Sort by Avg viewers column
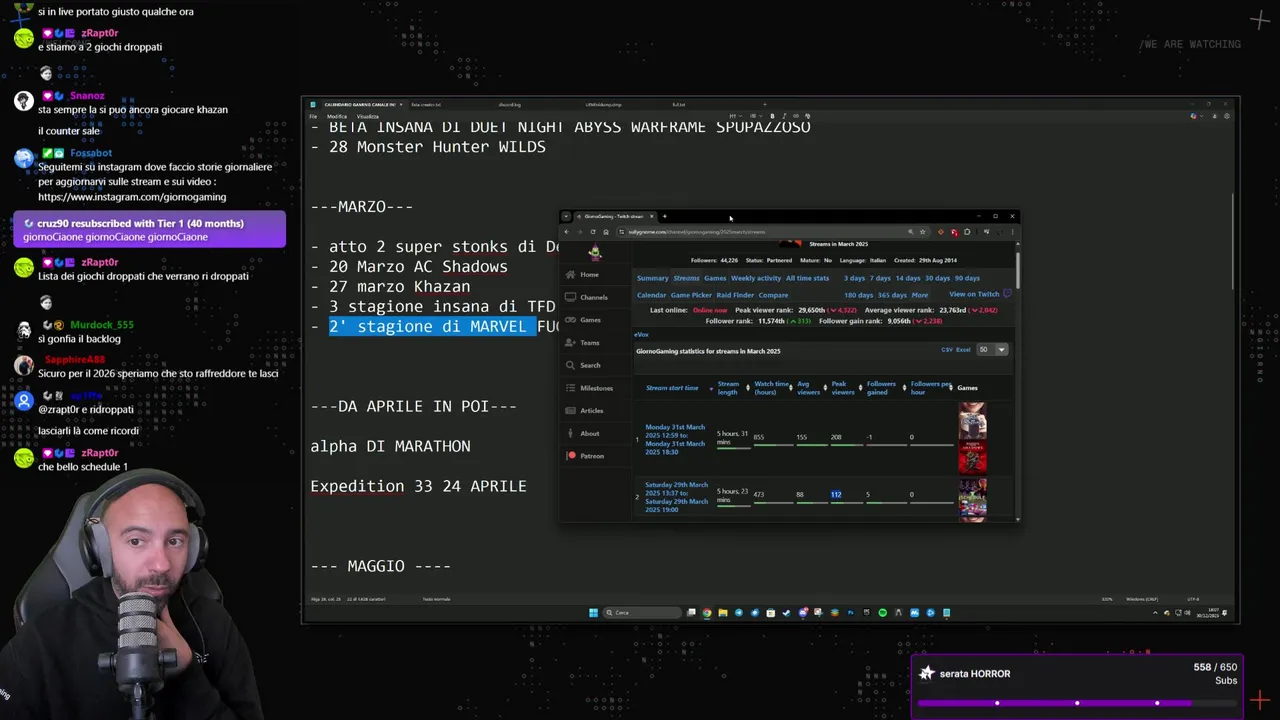The image size is (1280, 720). pos(808,388)
